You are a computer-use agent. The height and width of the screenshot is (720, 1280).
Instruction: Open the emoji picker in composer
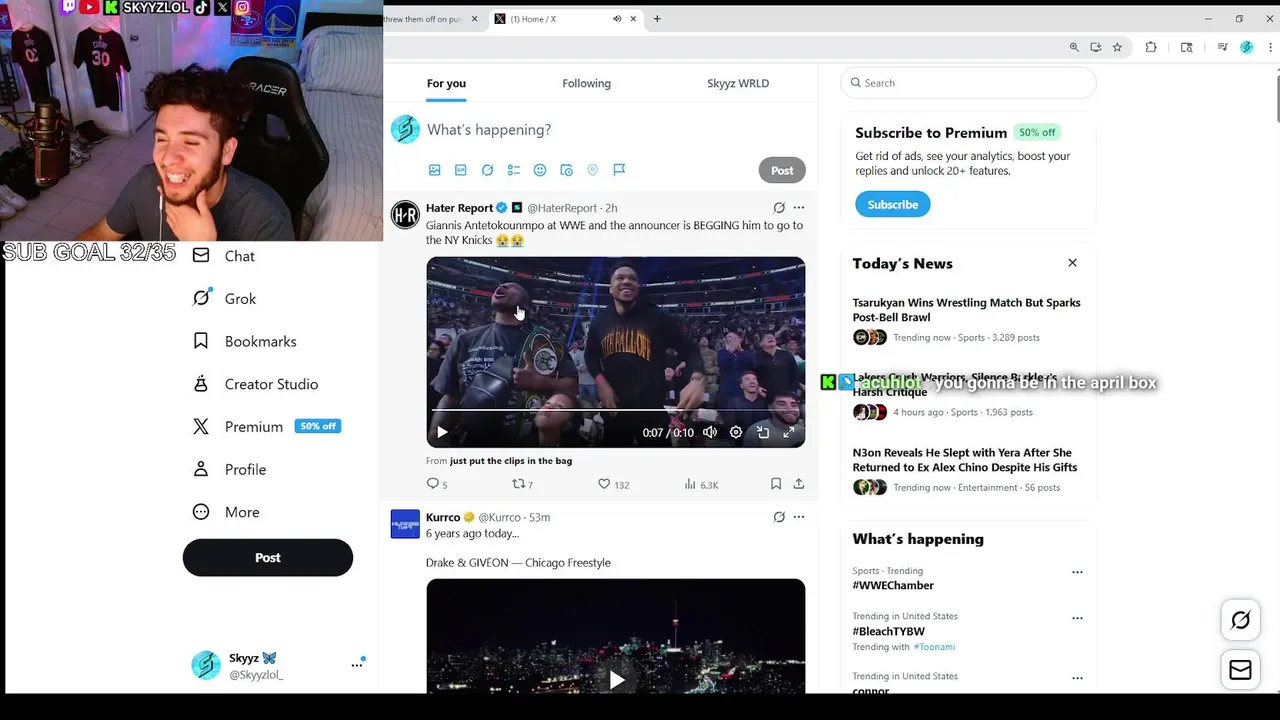(540, 170)
